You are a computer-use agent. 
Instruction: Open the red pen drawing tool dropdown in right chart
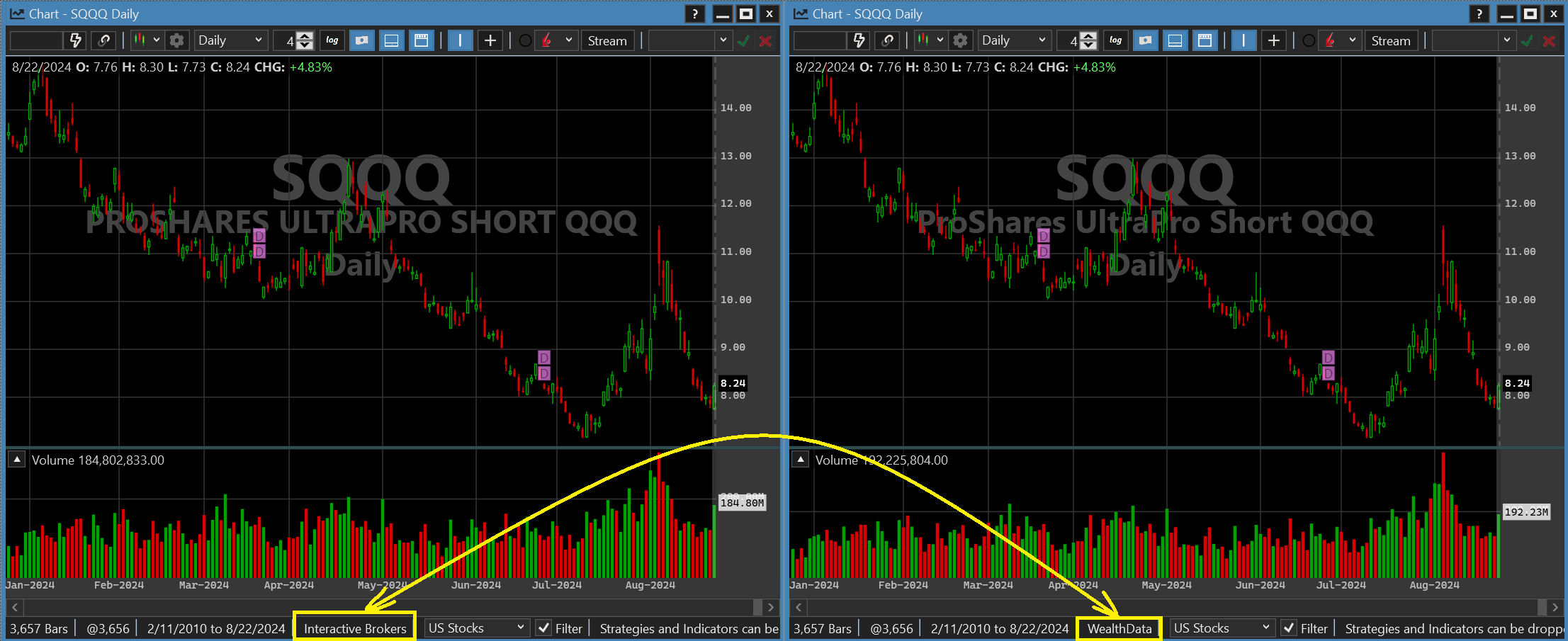pyautogui.click(x=1340, y=40)
